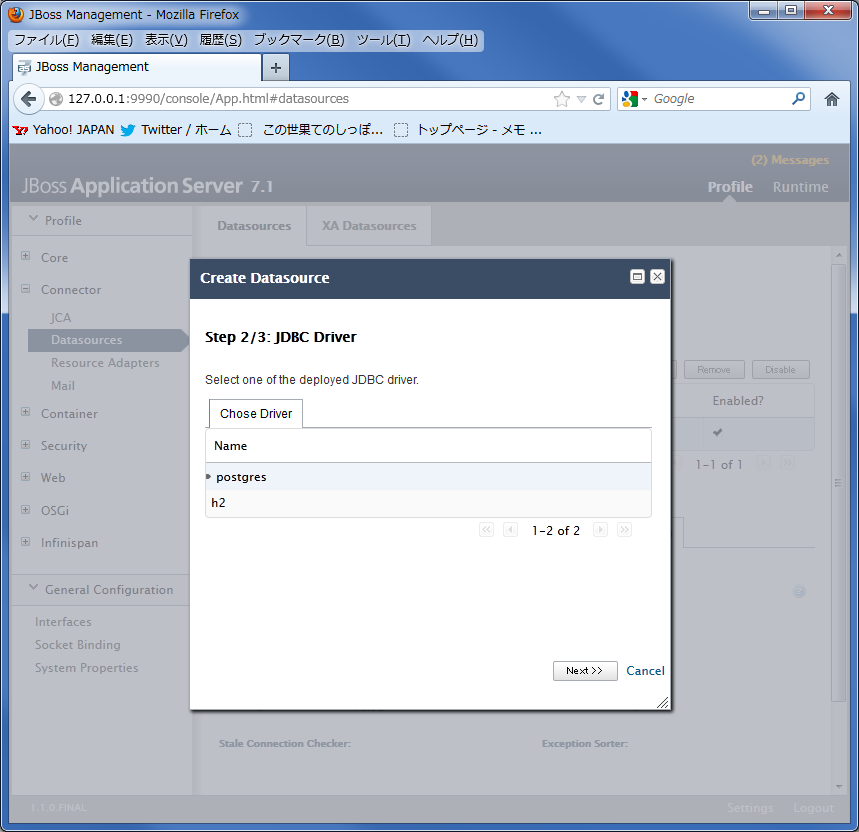The height and width of the screenshot is (832, 859).
Task: Click Next >> button in dialog
Action: (585, 671)
